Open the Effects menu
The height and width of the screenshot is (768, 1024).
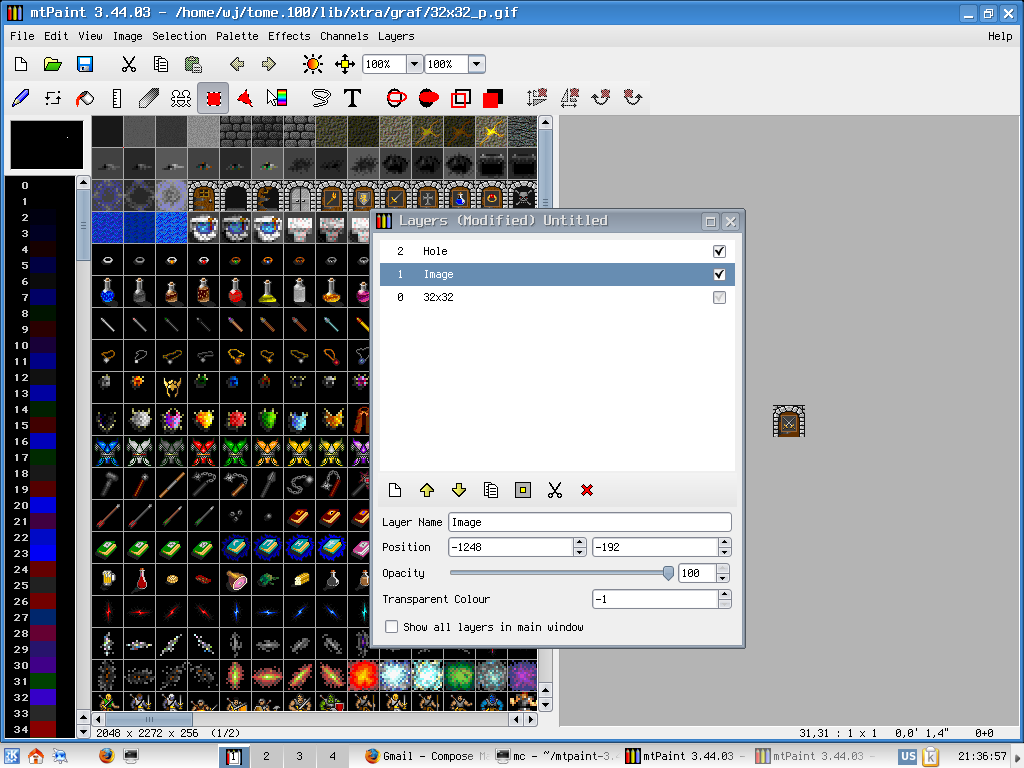coord(289,36)
